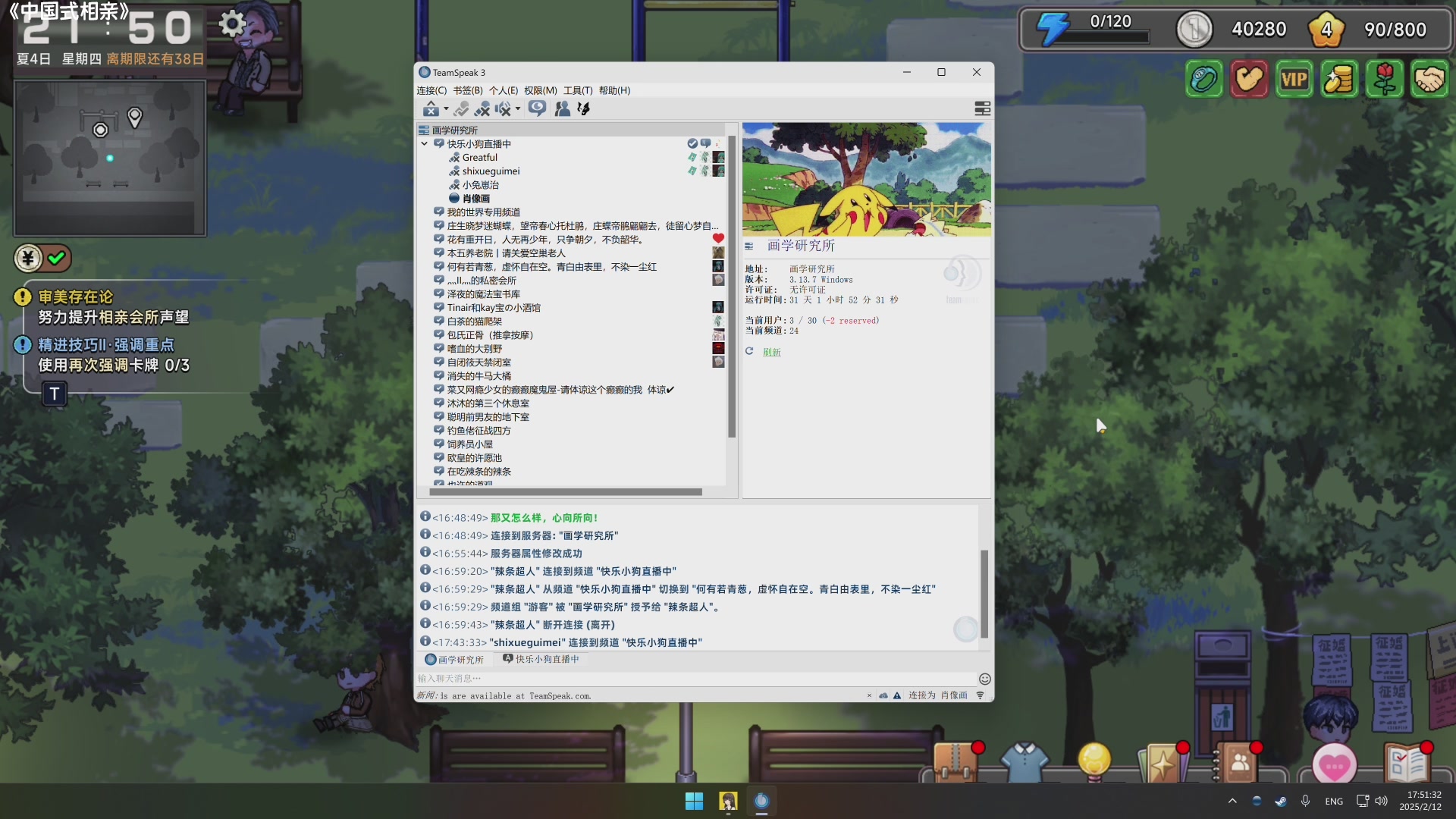Viewport: 1456px width, 819px height.
Task: Click the TeamSpeak away status toolbar icon
Action: click(x=431, y=109)
